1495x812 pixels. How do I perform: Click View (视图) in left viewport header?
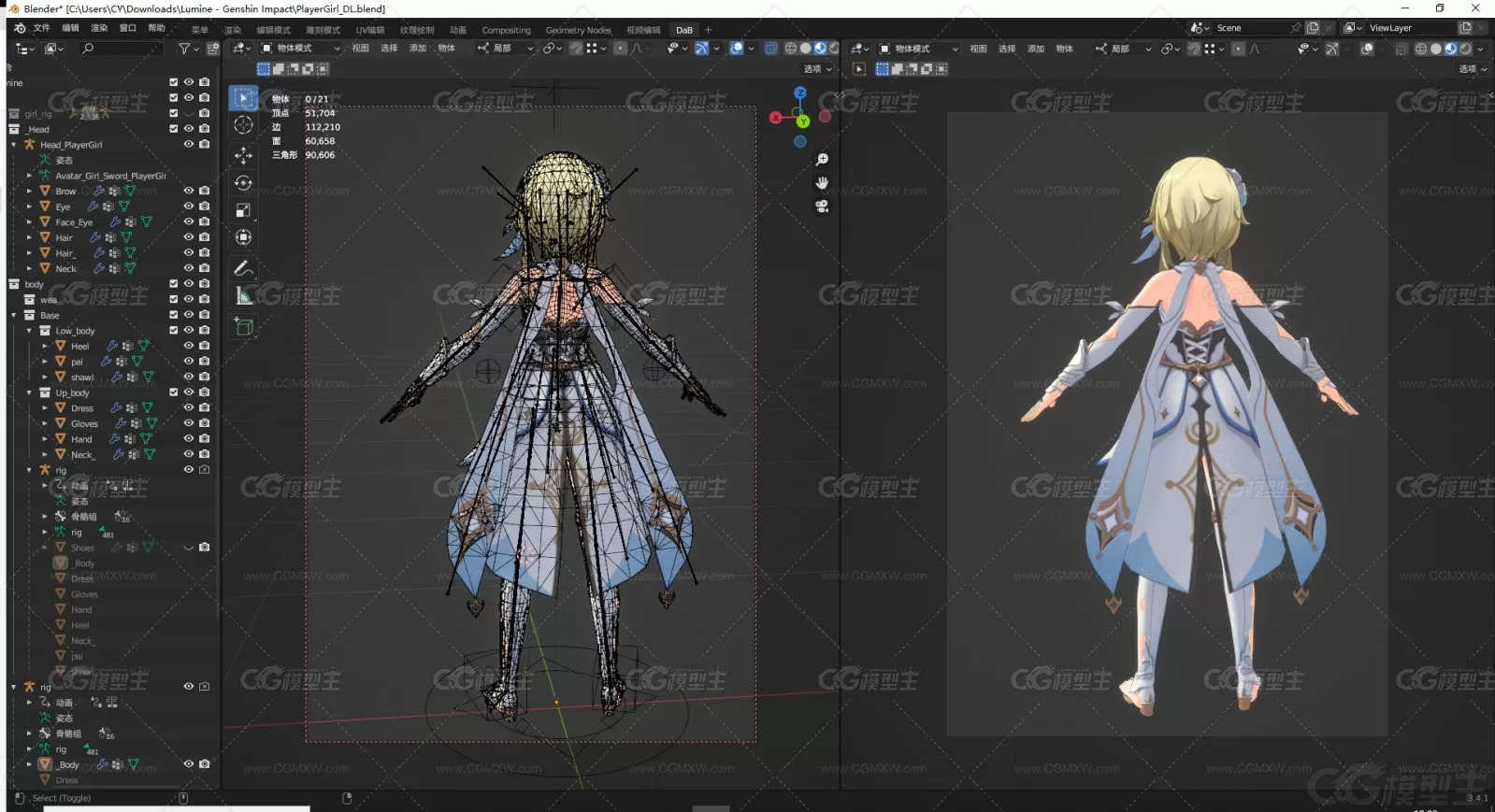360,49
